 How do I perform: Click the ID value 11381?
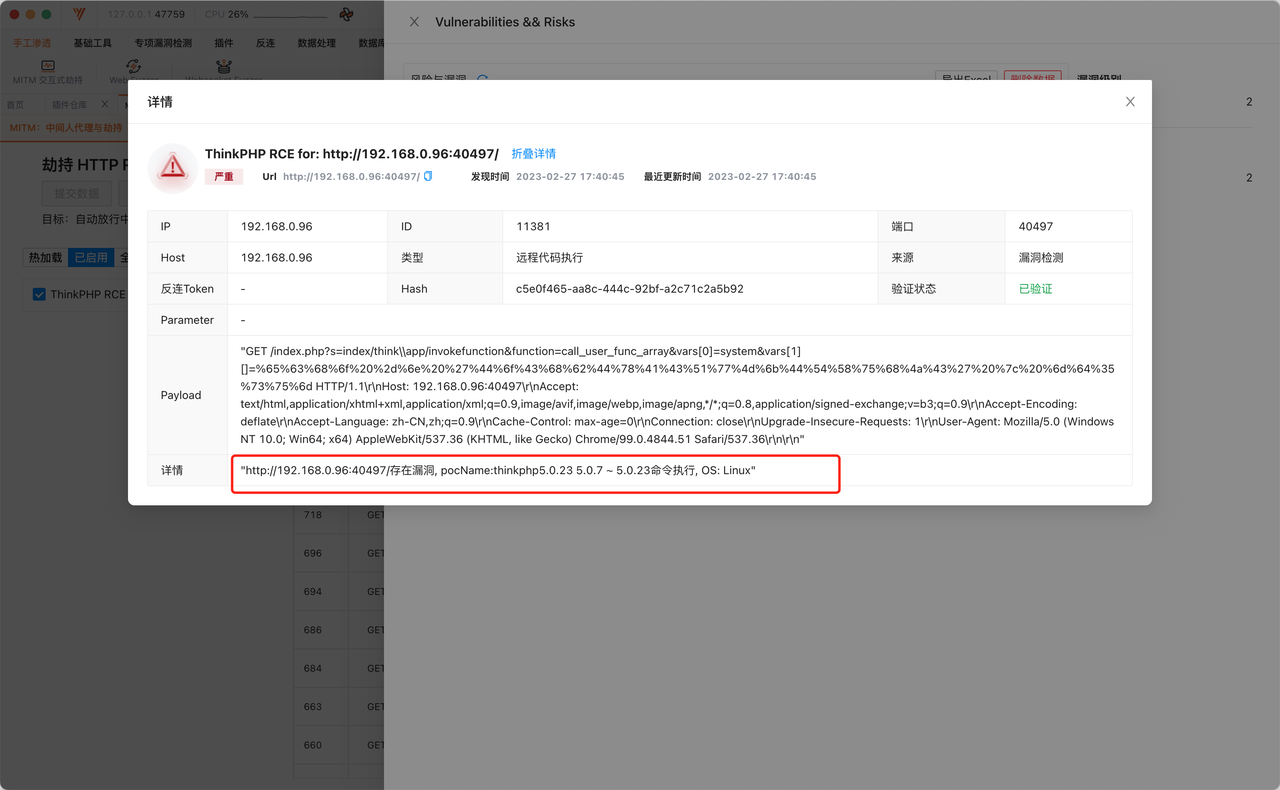pos(533,226)
